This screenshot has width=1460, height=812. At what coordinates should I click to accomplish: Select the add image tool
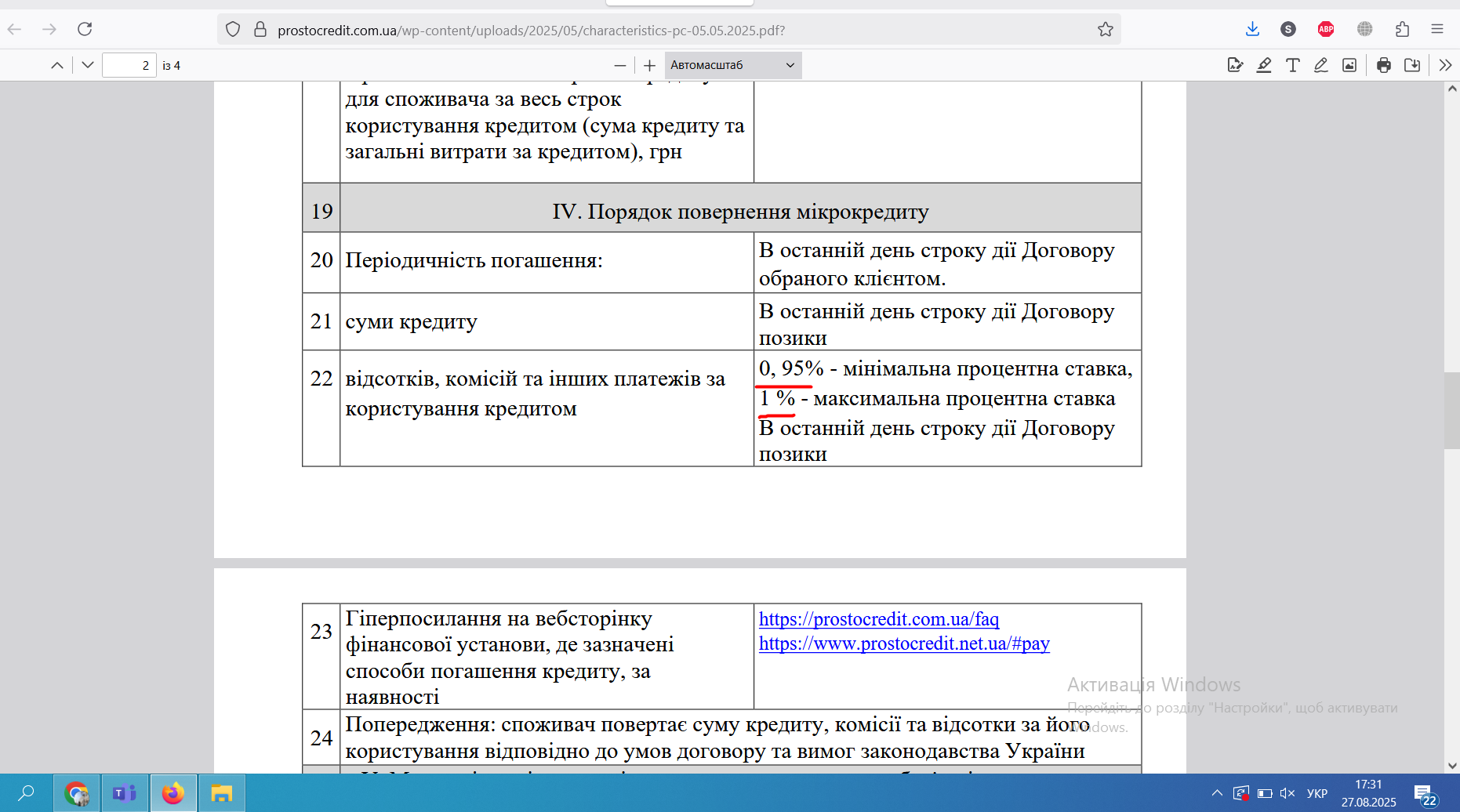point(1349,65)
